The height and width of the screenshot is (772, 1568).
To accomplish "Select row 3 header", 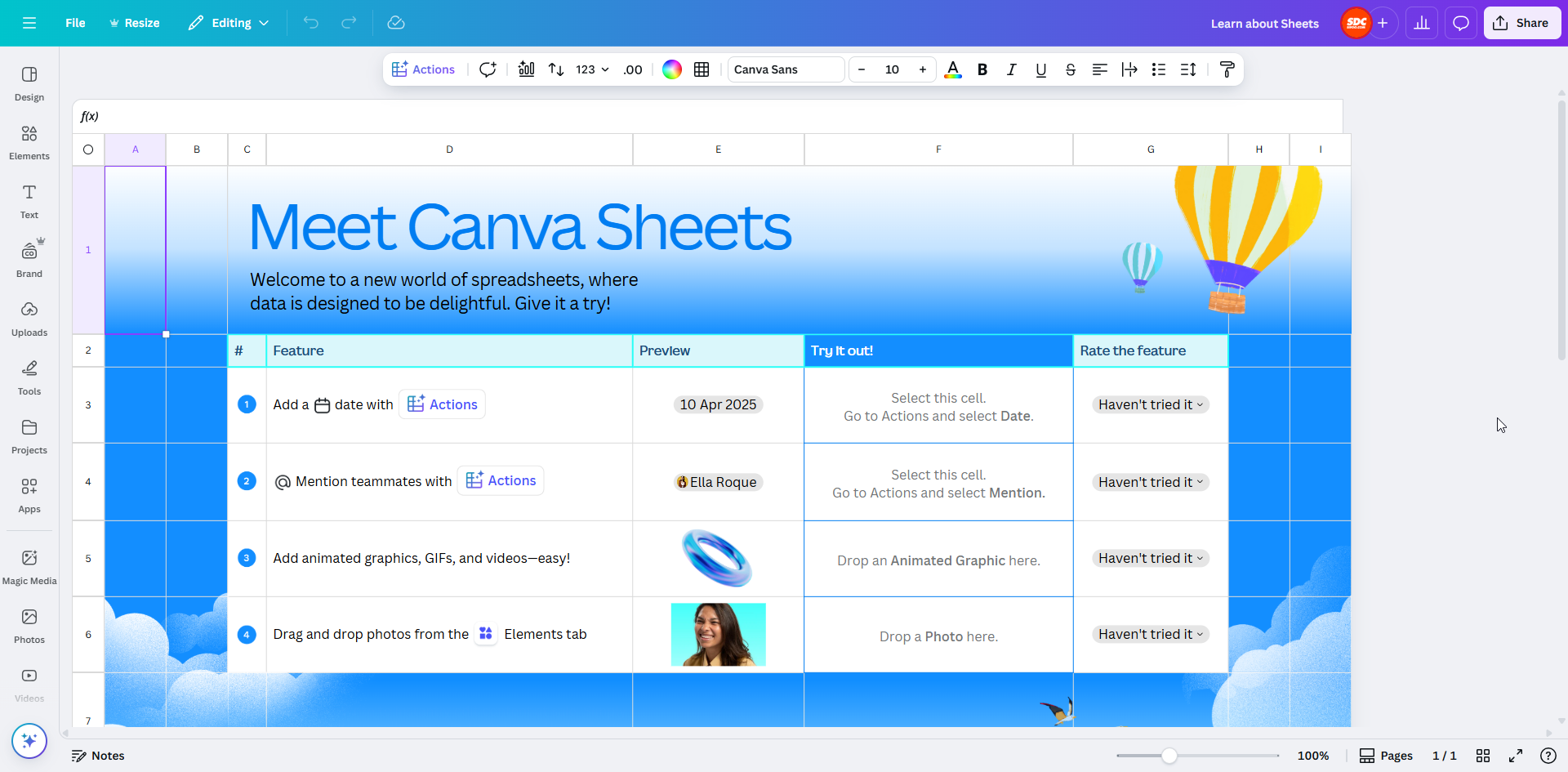I will tap(88, 405).
